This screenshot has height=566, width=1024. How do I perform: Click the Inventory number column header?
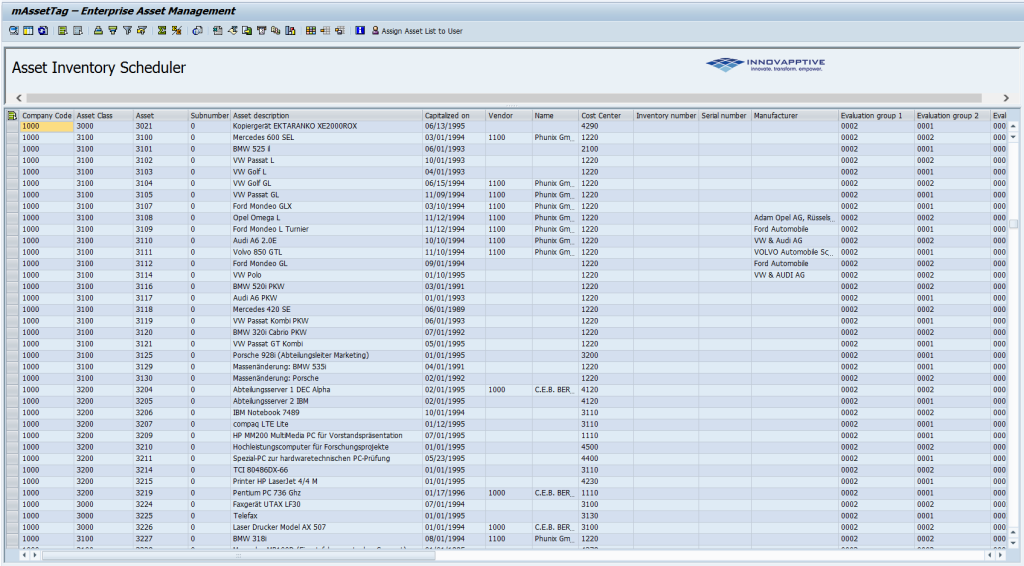pos(666,116)
